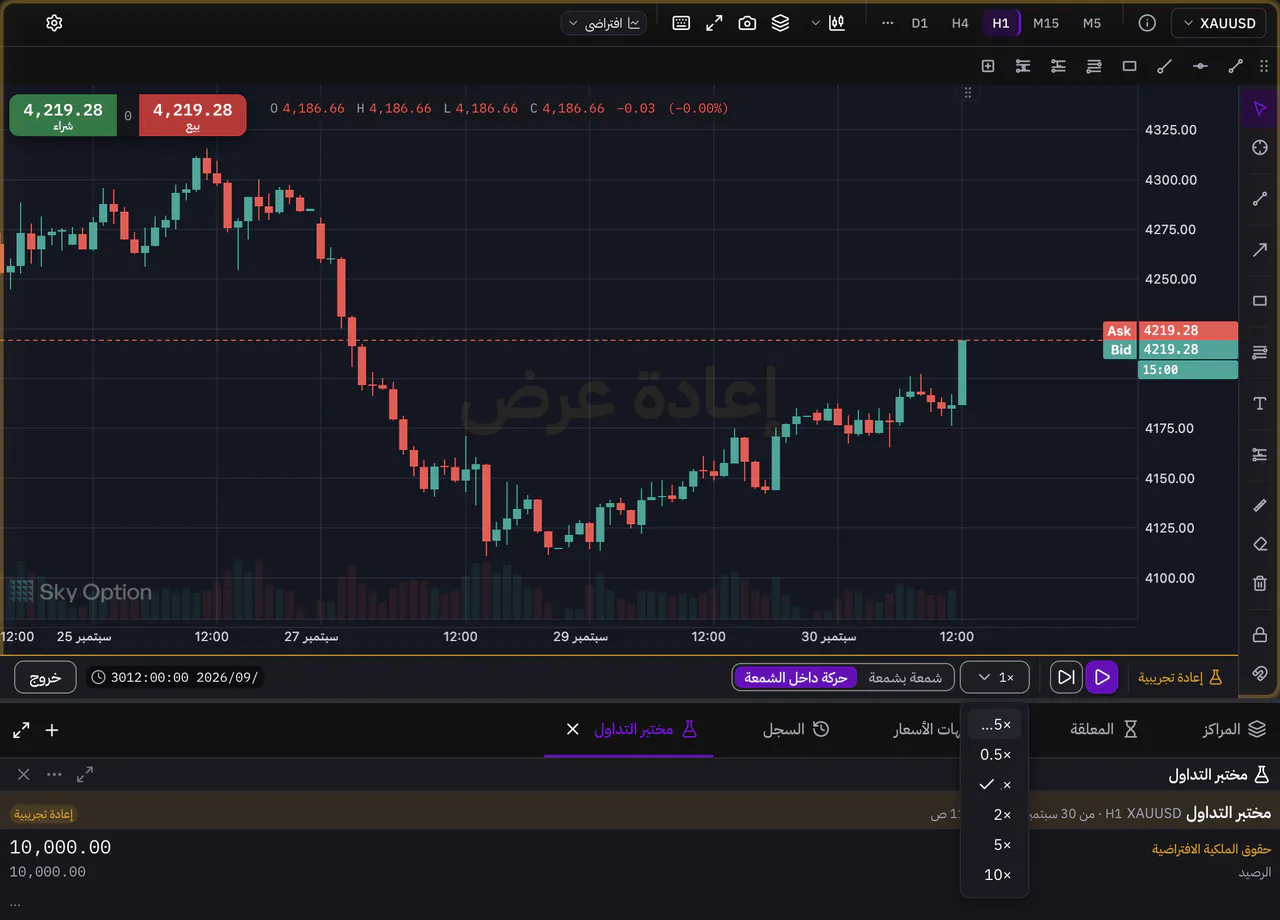Select the text tool
The width and height of the screenshot is (1280, 920).
[1260, 403]
